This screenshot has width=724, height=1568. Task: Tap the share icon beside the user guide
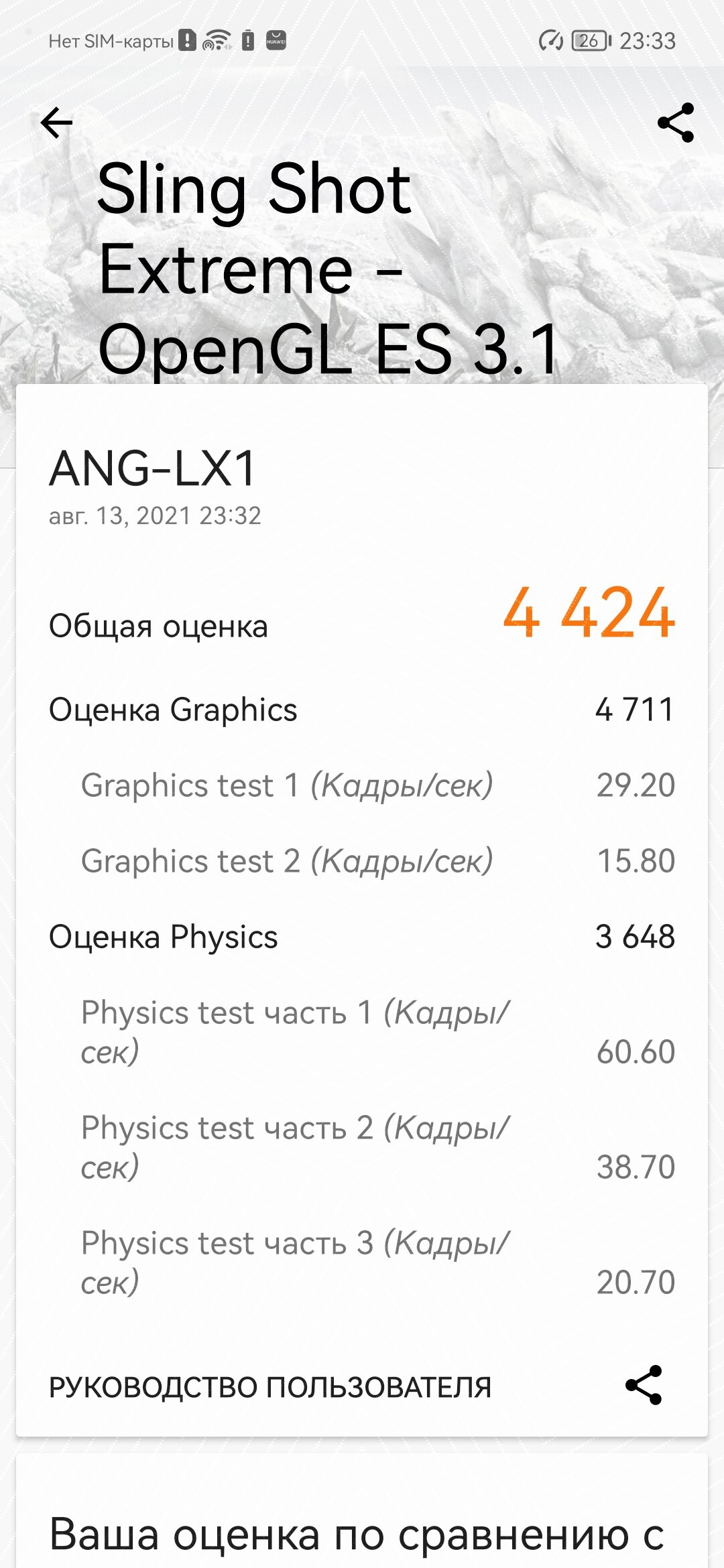(644, 1385)
